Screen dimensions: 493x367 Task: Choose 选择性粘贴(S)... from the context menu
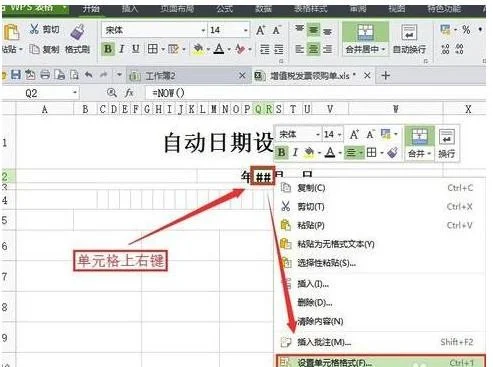[380, 263]
